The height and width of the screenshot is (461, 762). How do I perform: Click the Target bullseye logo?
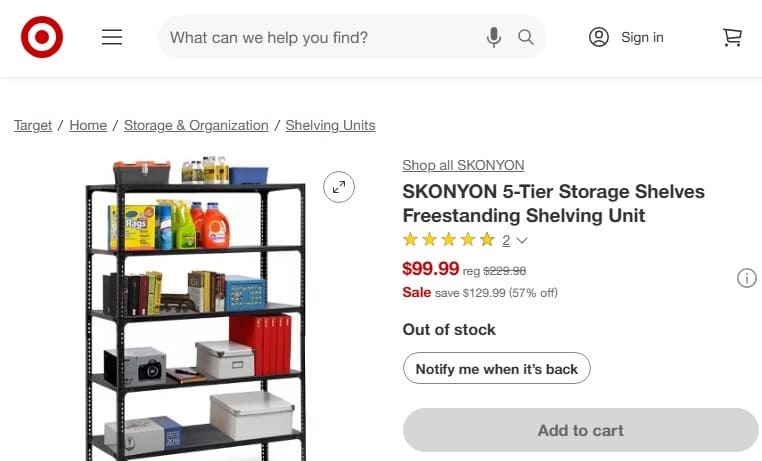(x=42, y=37)
